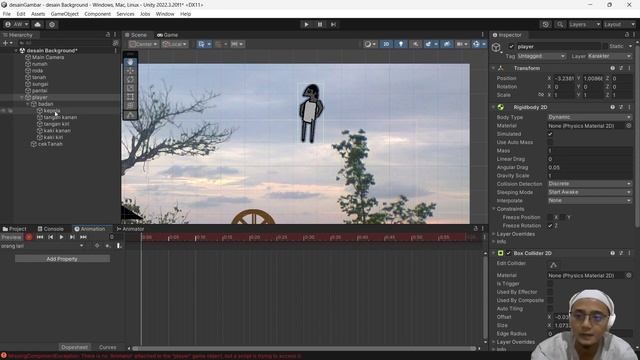The width and height of the screenshot is (640, 360).
Task: Open the settings gear next to cloud
Action: [52, 24]
